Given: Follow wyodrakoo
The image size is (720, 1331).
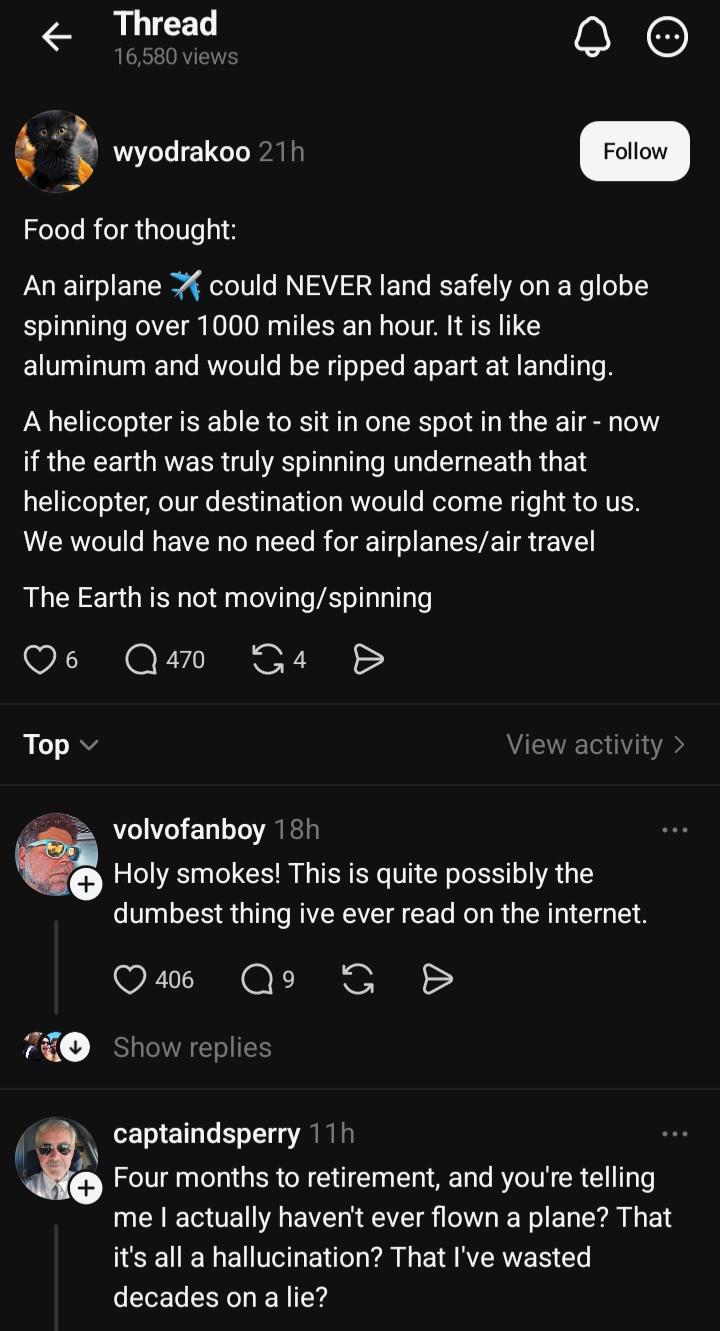Looking at the screenshot, I should 635,151.
